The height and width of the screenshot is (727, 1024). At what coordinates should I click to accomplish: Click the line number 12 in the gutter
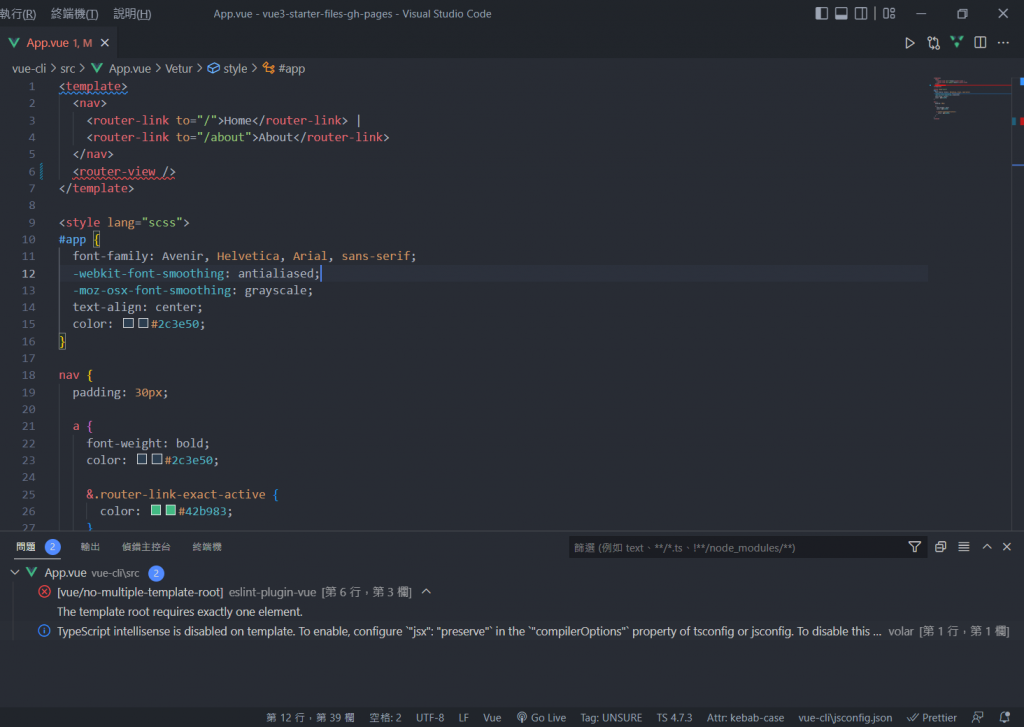coord(29,273)
